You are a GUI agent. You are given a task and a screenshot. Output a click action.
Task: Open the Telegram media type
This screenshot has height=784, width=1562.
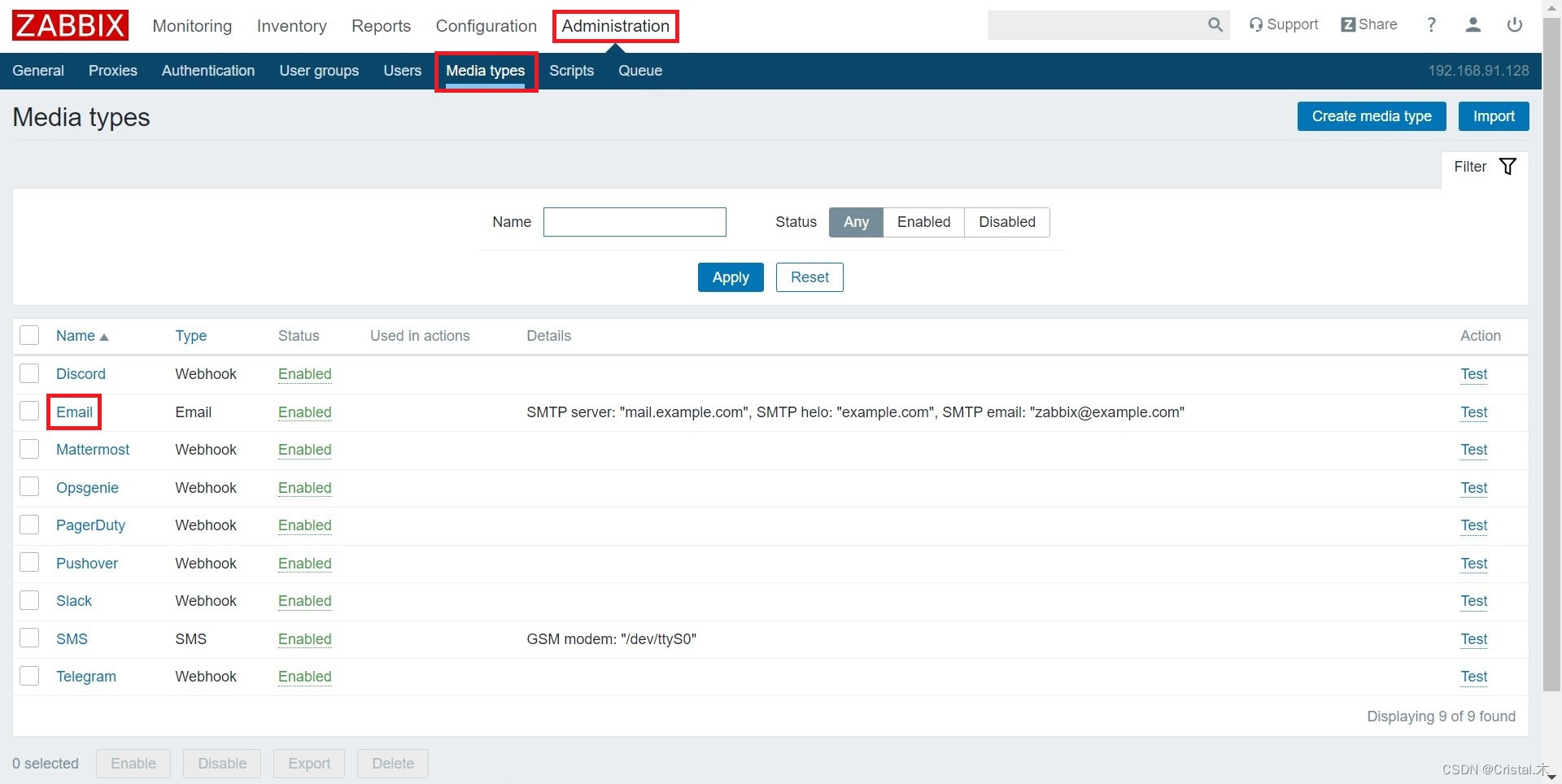(85, 677)
